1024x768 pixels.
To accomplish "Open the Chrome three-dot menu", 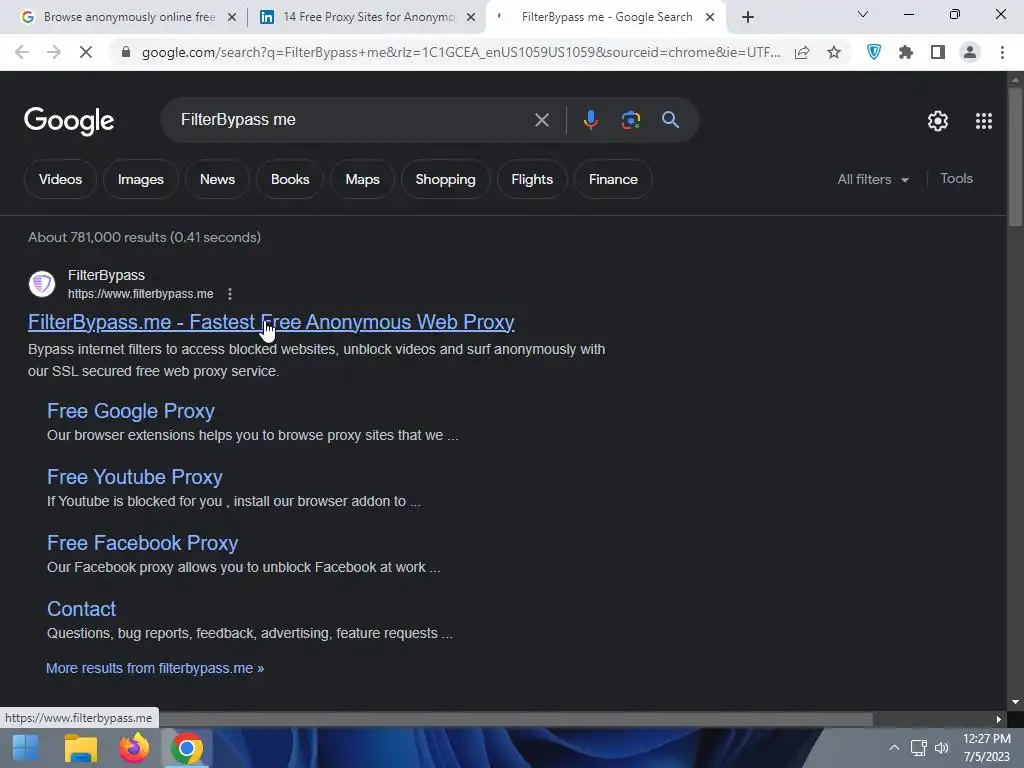I will point(1002,52).
